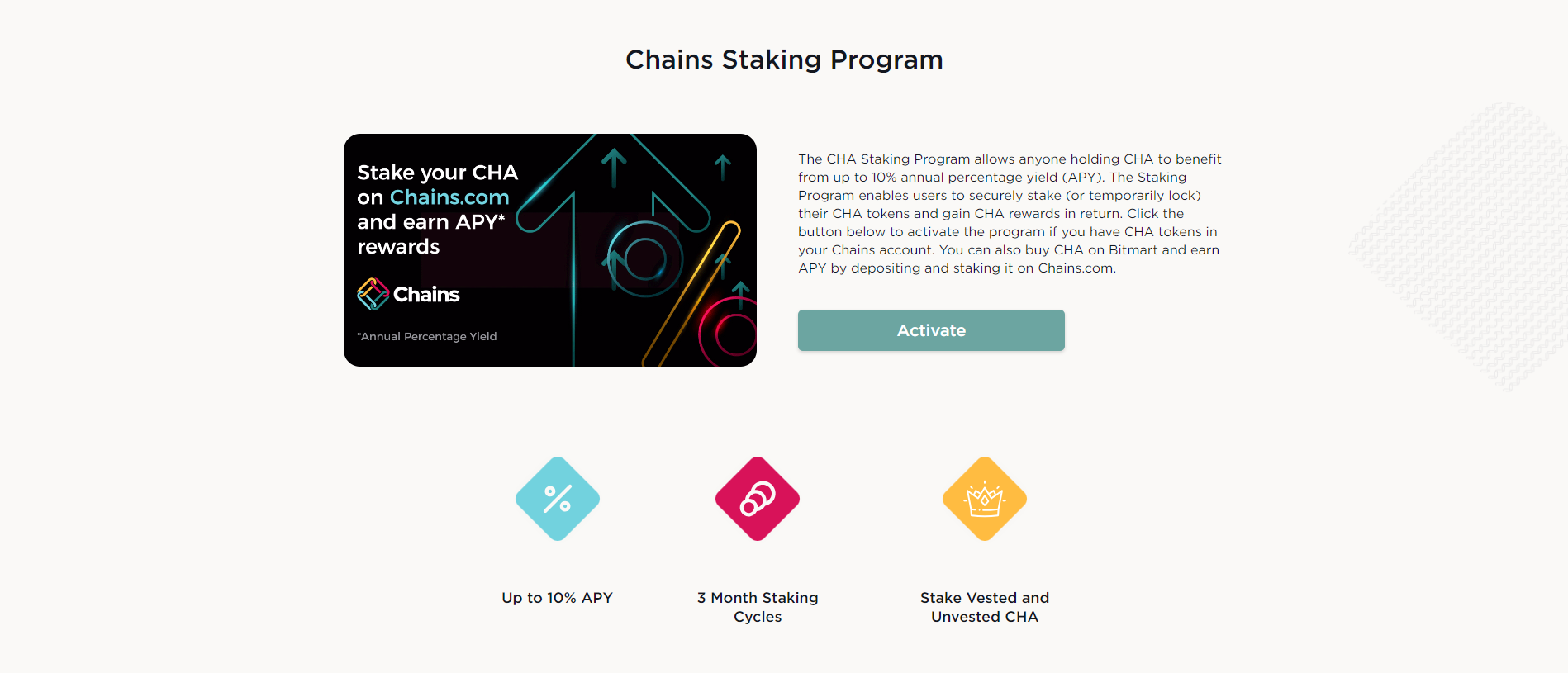The height and width of the screenshot is (673, 1568).
Task: Click the faded diamond pattern decoration at right
Action: [x=1459, y=246]
